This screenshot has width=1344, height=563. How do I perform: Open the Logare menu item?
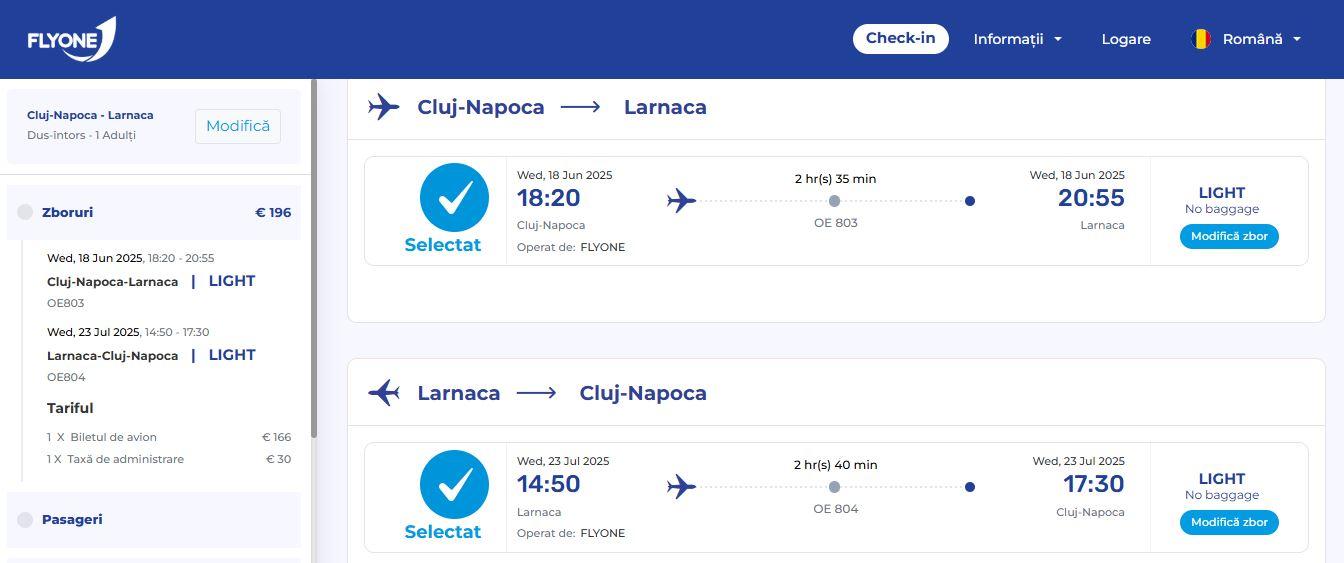[x=1126, y=39]
